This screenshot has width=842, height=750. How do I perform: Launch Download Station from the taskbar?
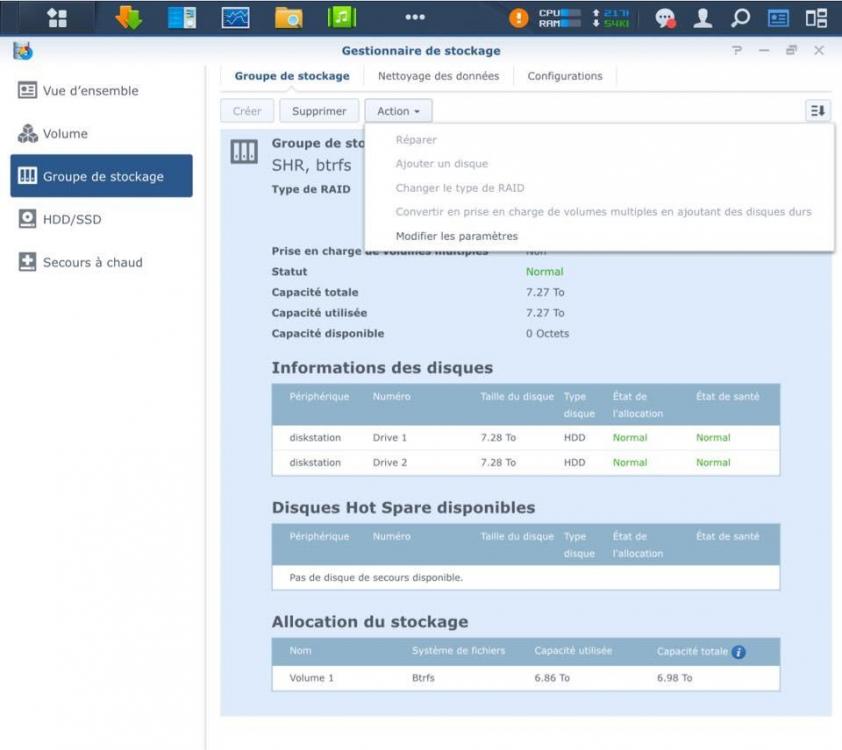129,18
